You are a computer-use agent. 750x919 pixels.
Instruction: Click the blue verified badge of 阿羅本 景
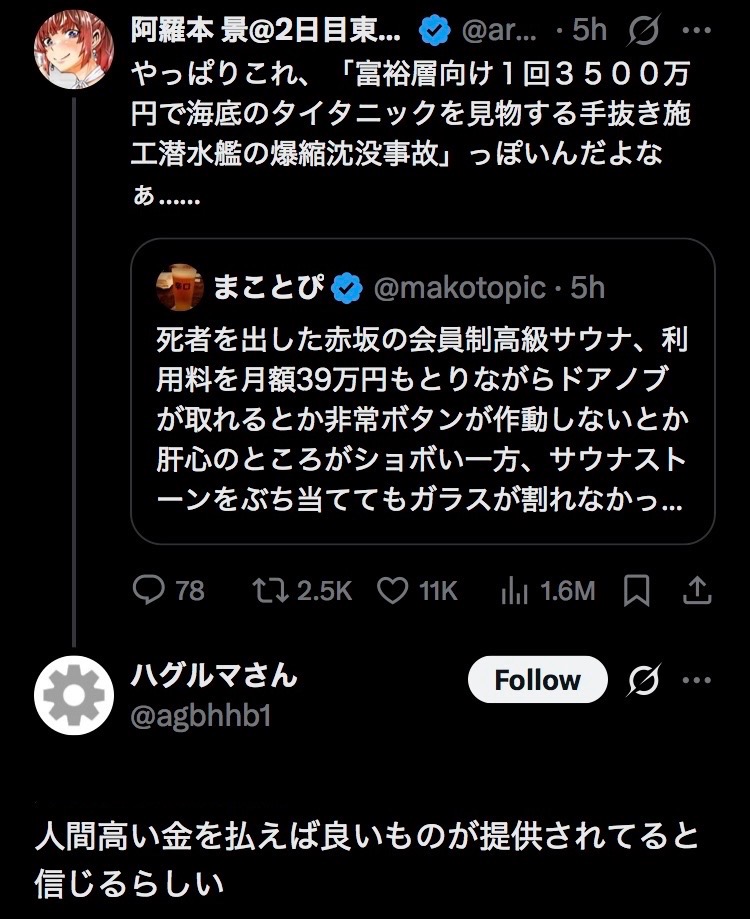(433, 31)
